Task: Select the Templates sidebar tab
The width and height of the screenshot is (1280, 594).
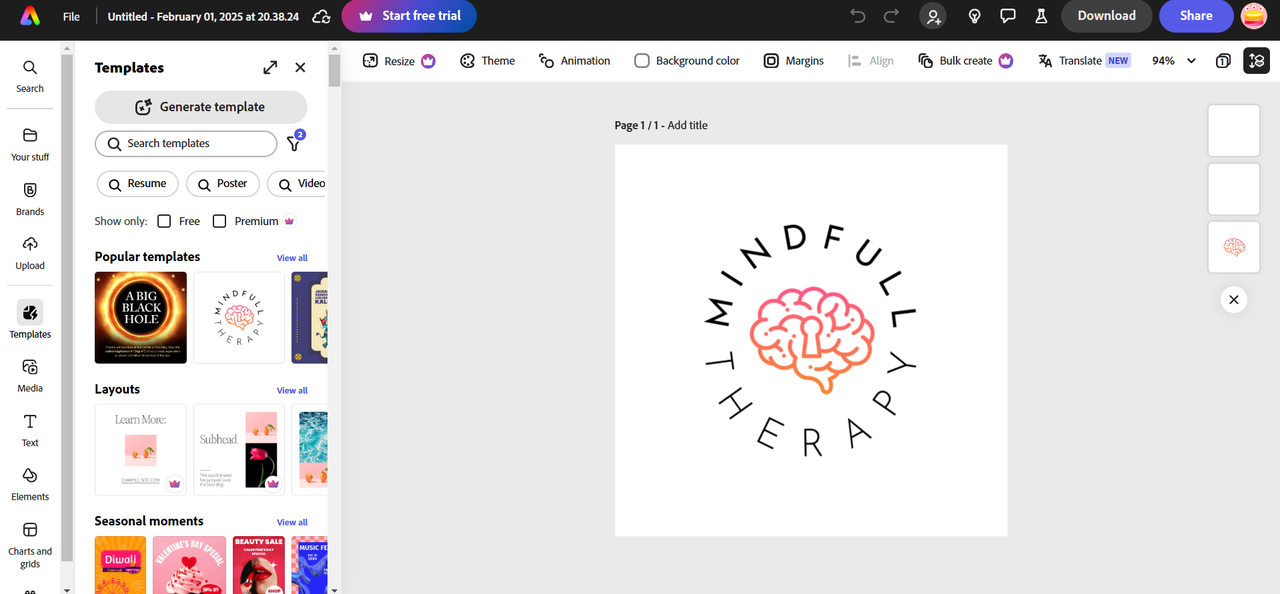Action: 30,320
